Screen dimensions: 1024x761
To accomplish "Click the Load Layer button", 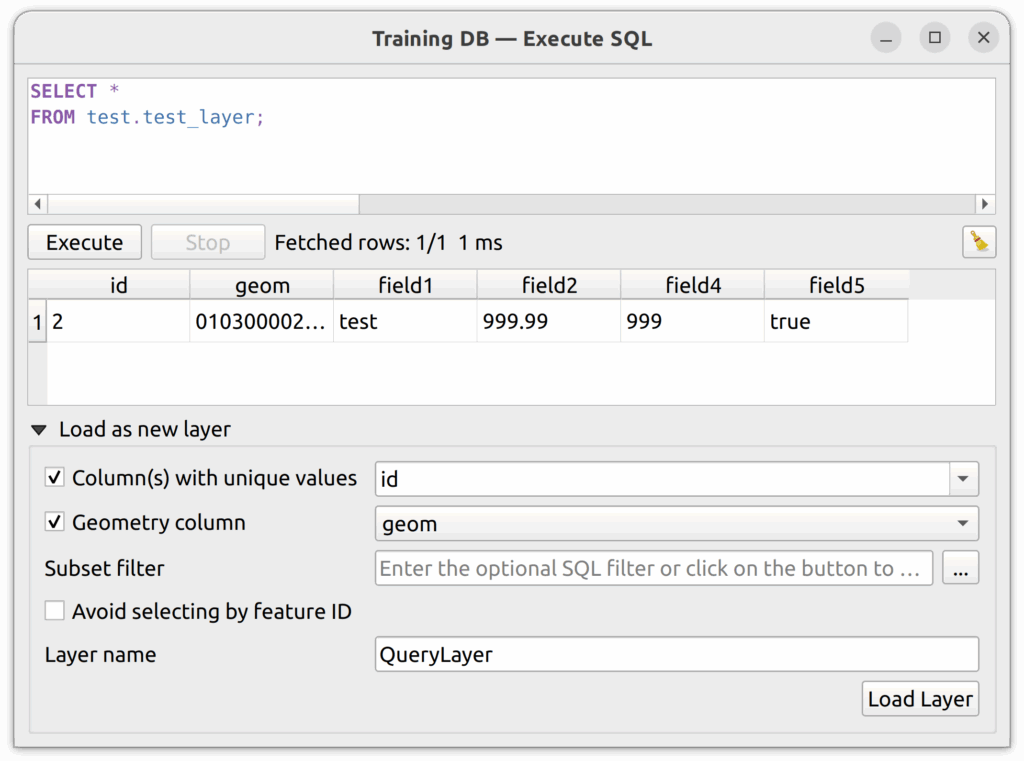I will pyautogui.click(x=919, y=699).
